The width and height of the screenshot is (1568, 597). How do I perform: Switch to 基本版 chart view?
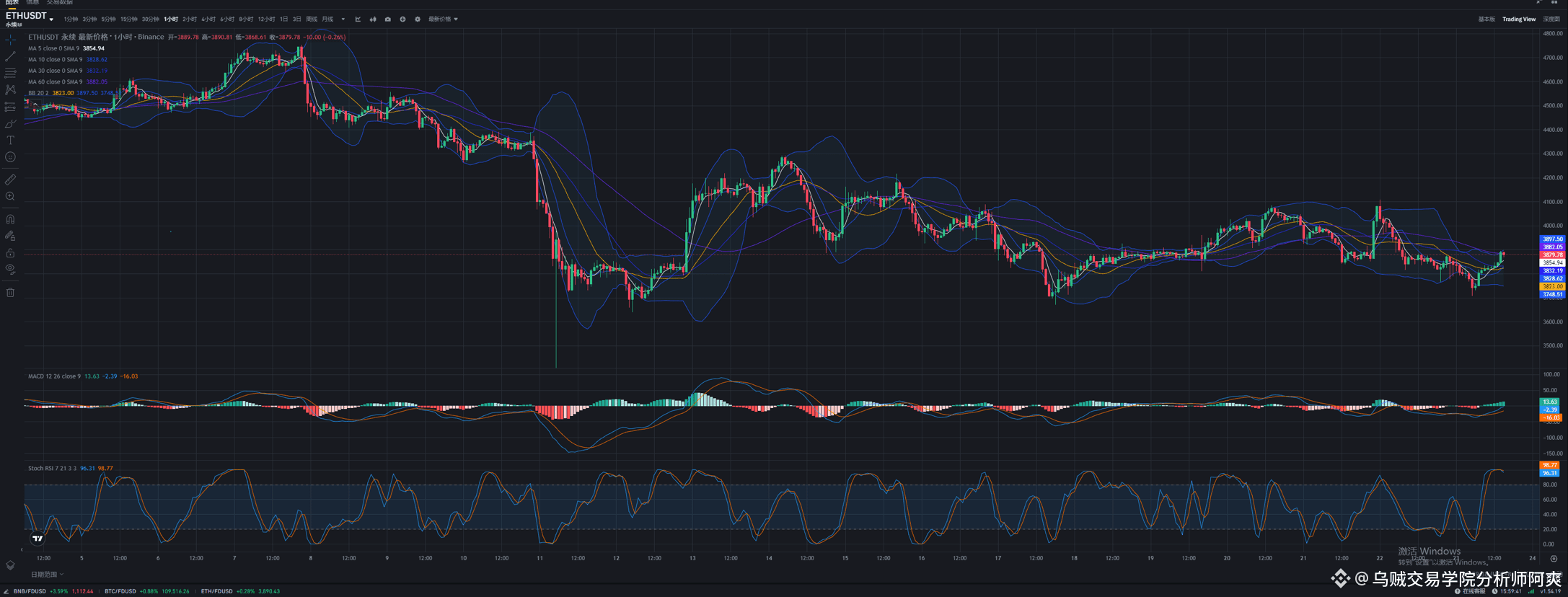[1486, 19]
